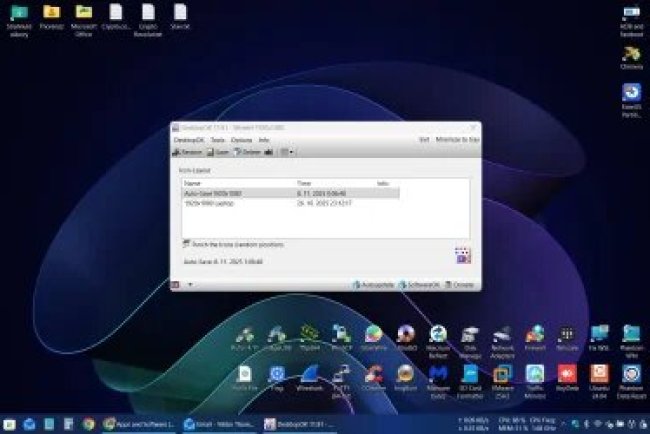Click the purple icon-grid image in DesktopOK

(x=463, y=255)
